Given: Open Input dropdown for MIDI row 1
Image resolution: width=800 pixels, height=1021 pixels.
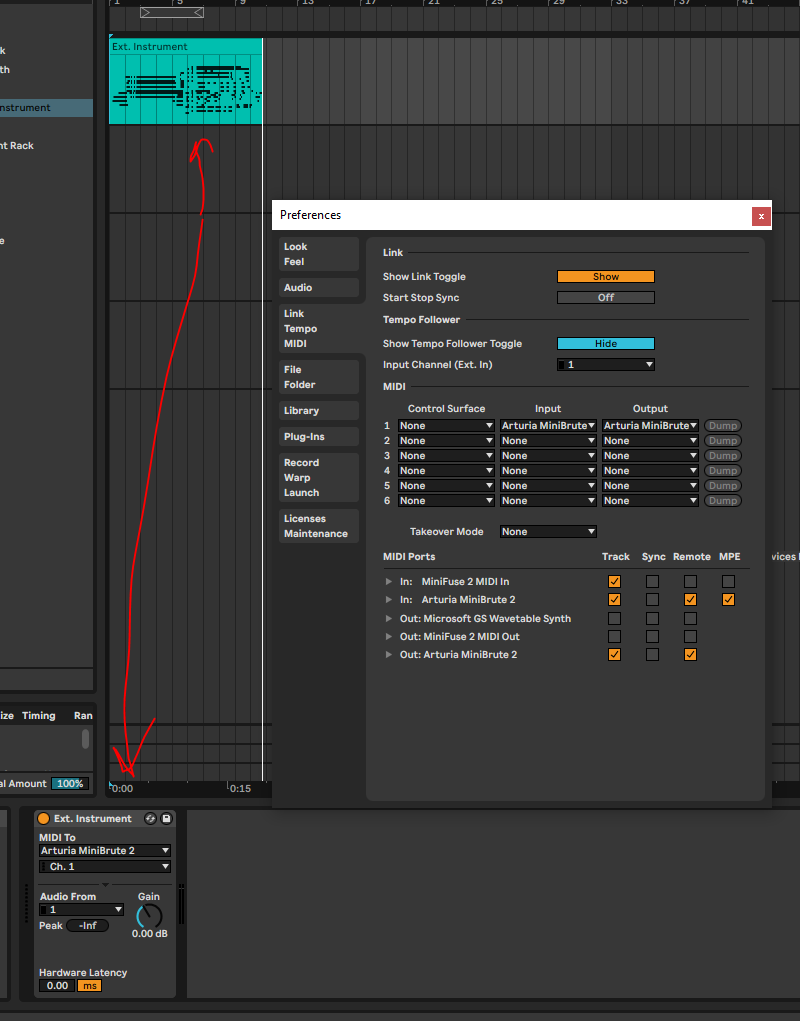Looking at the screenshot, I should [x=548, y=426].
